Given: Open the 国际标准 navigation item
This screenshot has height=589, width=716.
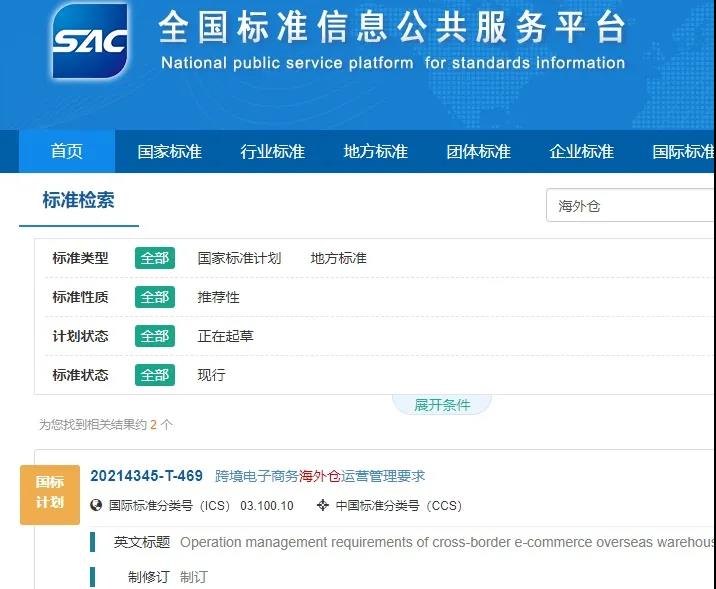Looking at the screenshot, I should (x=683, y=151).
